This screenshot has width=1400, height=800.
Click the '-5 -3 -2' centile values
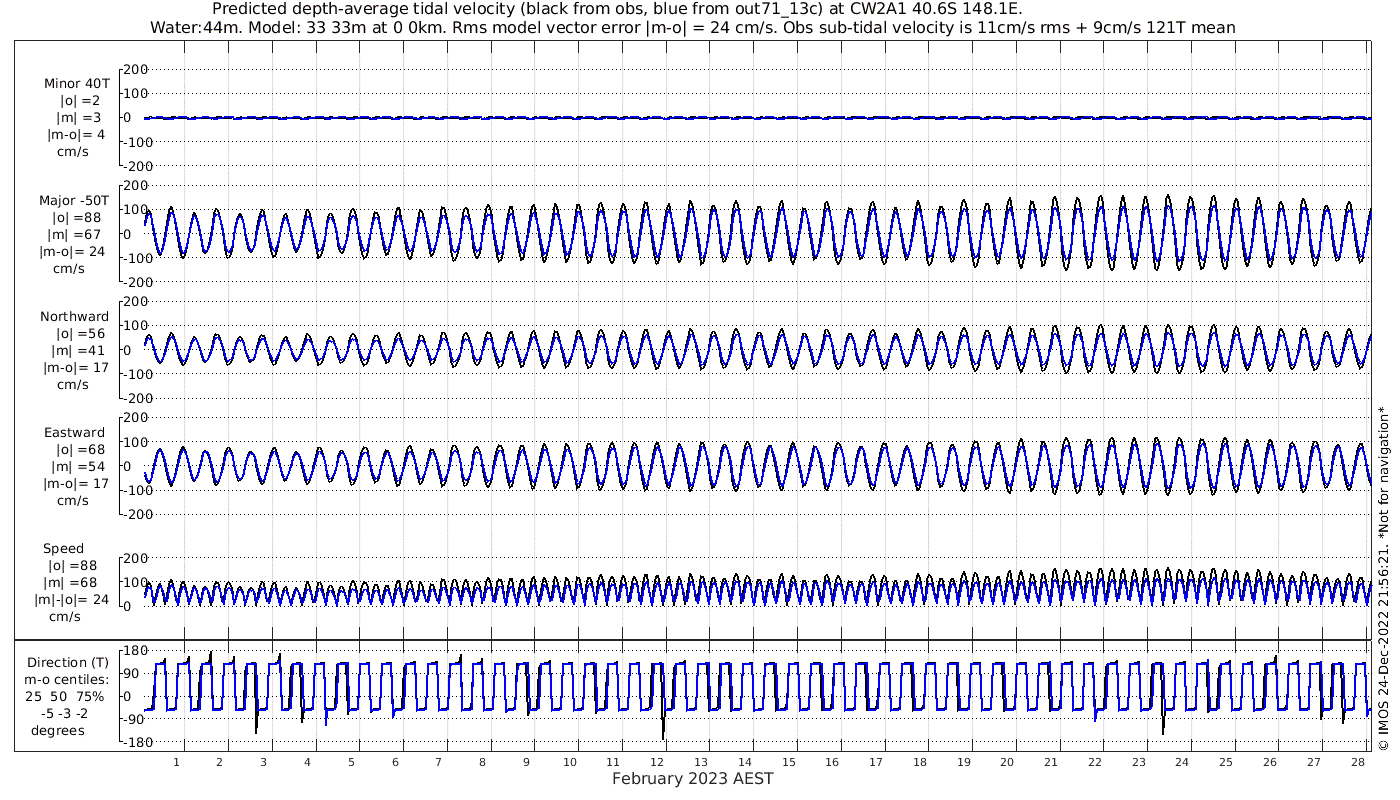(x=57, y=713)
